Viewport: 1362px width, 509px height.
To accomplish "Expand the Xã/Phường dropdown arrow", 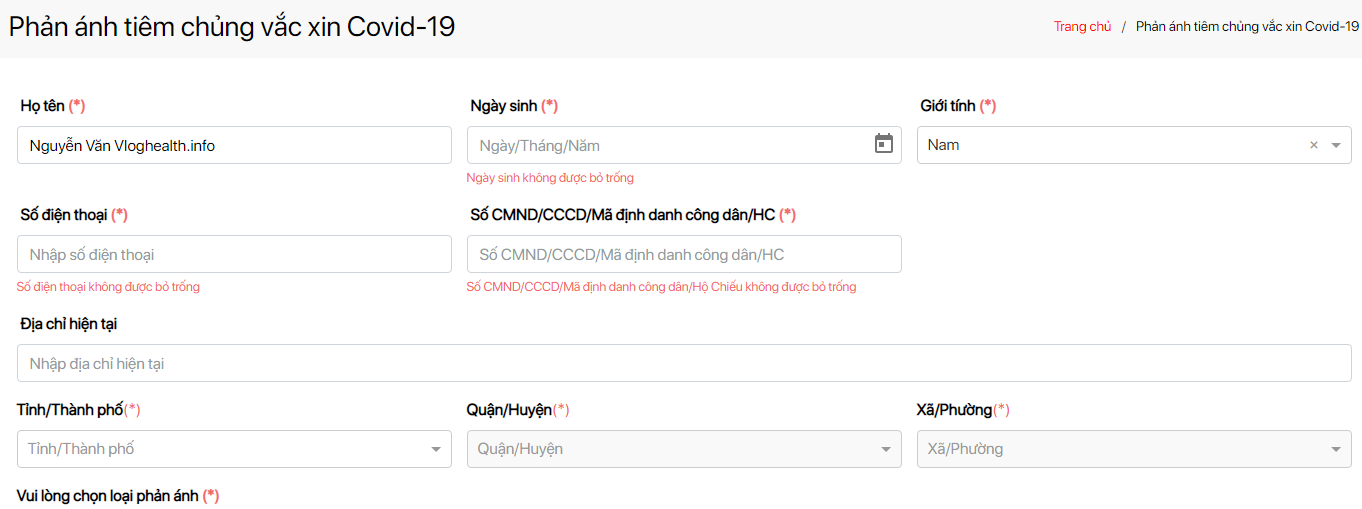I will point(1336,450).
